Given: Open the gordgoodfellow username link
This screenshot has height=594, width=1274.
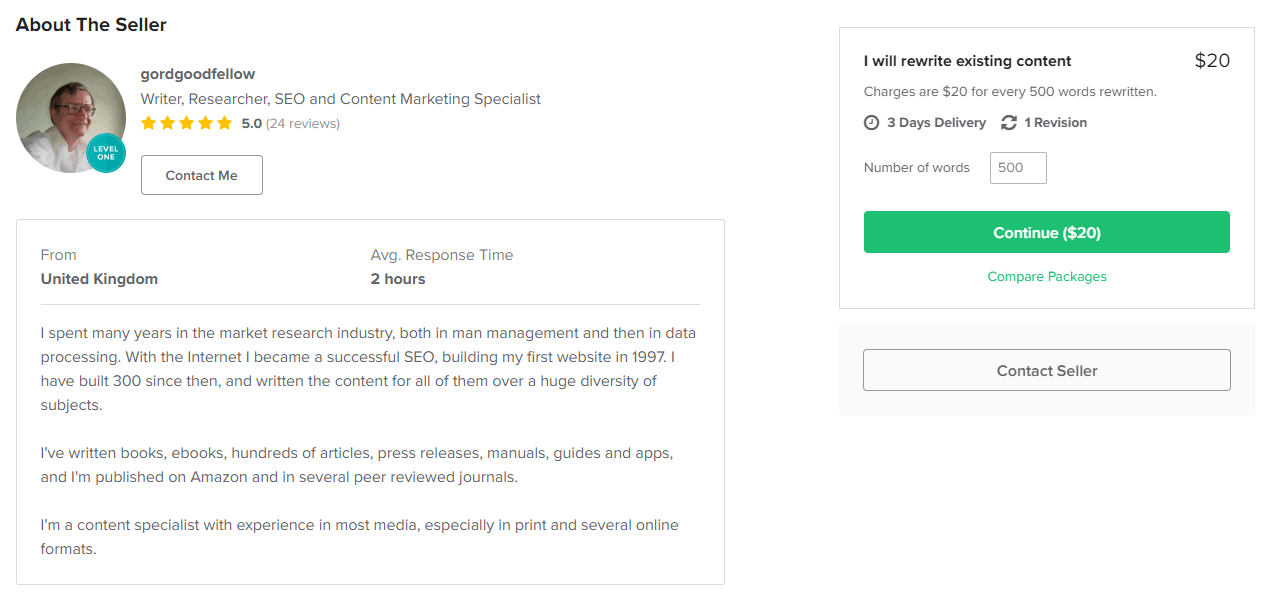Looking at the screenshot, I should pyautogui.click(x=198, y=74).
